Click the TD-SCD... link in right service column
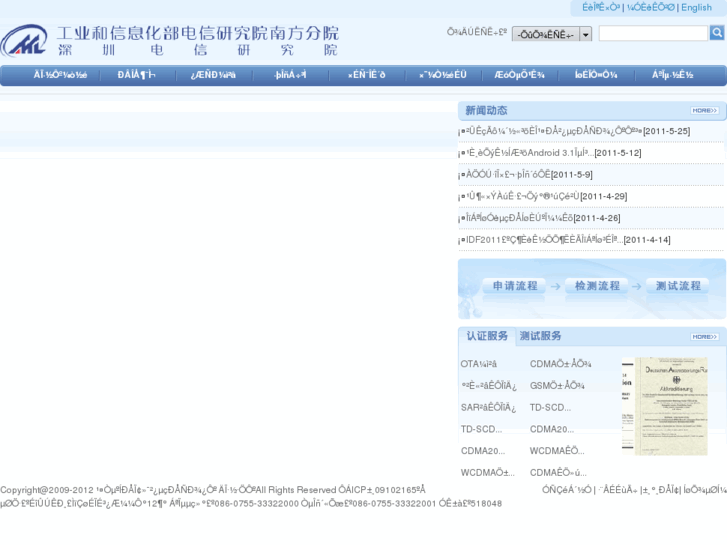 pyautogui.click(x=550, y=408)
